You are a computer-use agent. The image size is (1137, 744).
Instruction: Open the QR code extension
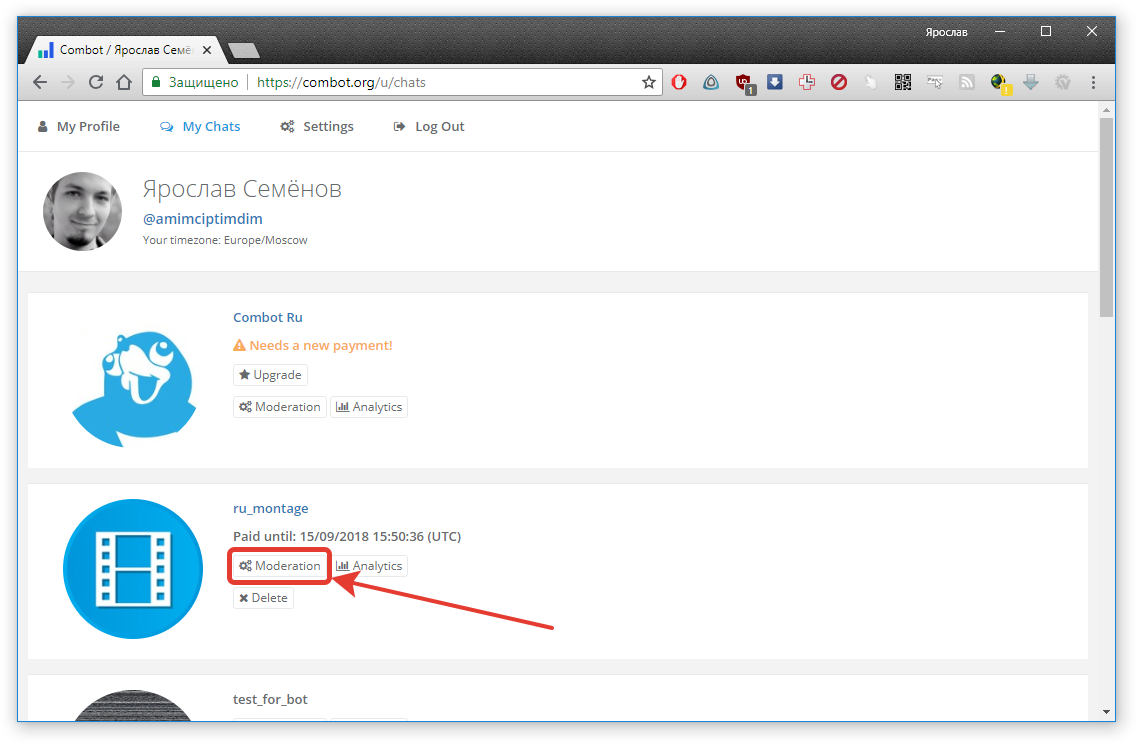click(903, 82)
